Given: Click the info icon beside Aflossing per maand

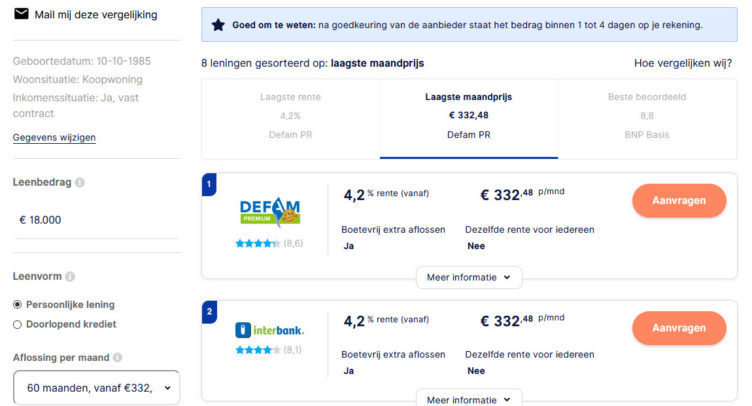Looking at the screenshot, I should (x=118, y=357).
